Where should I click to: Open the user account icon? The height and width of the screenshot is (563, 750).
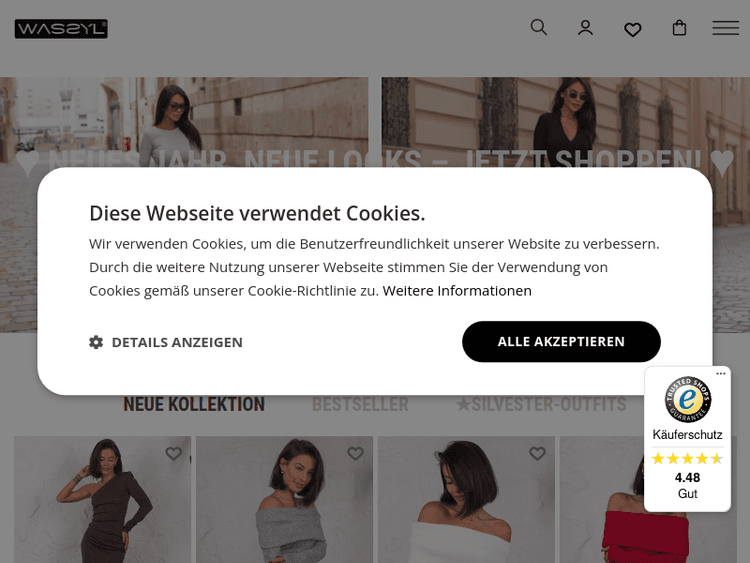coord(585,28)
